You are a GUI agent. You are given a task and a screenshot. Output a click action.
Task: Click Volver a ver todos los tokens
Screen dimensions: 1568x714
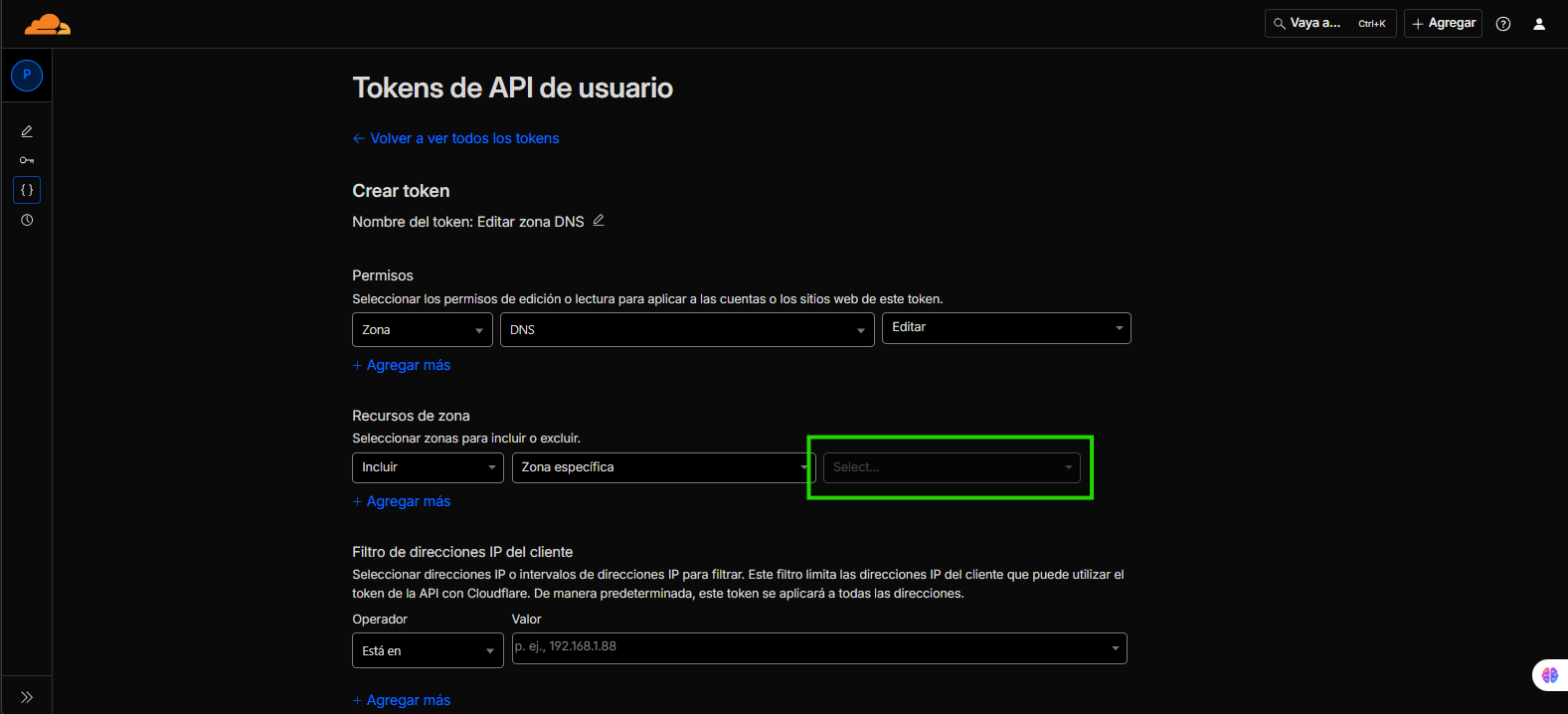(464, 138)
